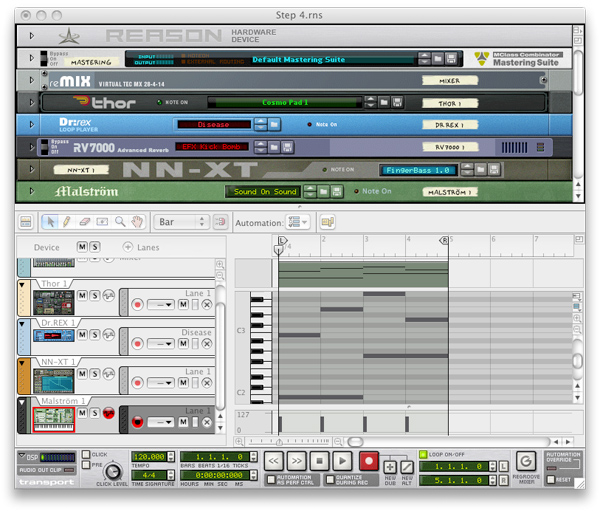
Task: Solo the Thor 1 track
Action: coord(95,295)
